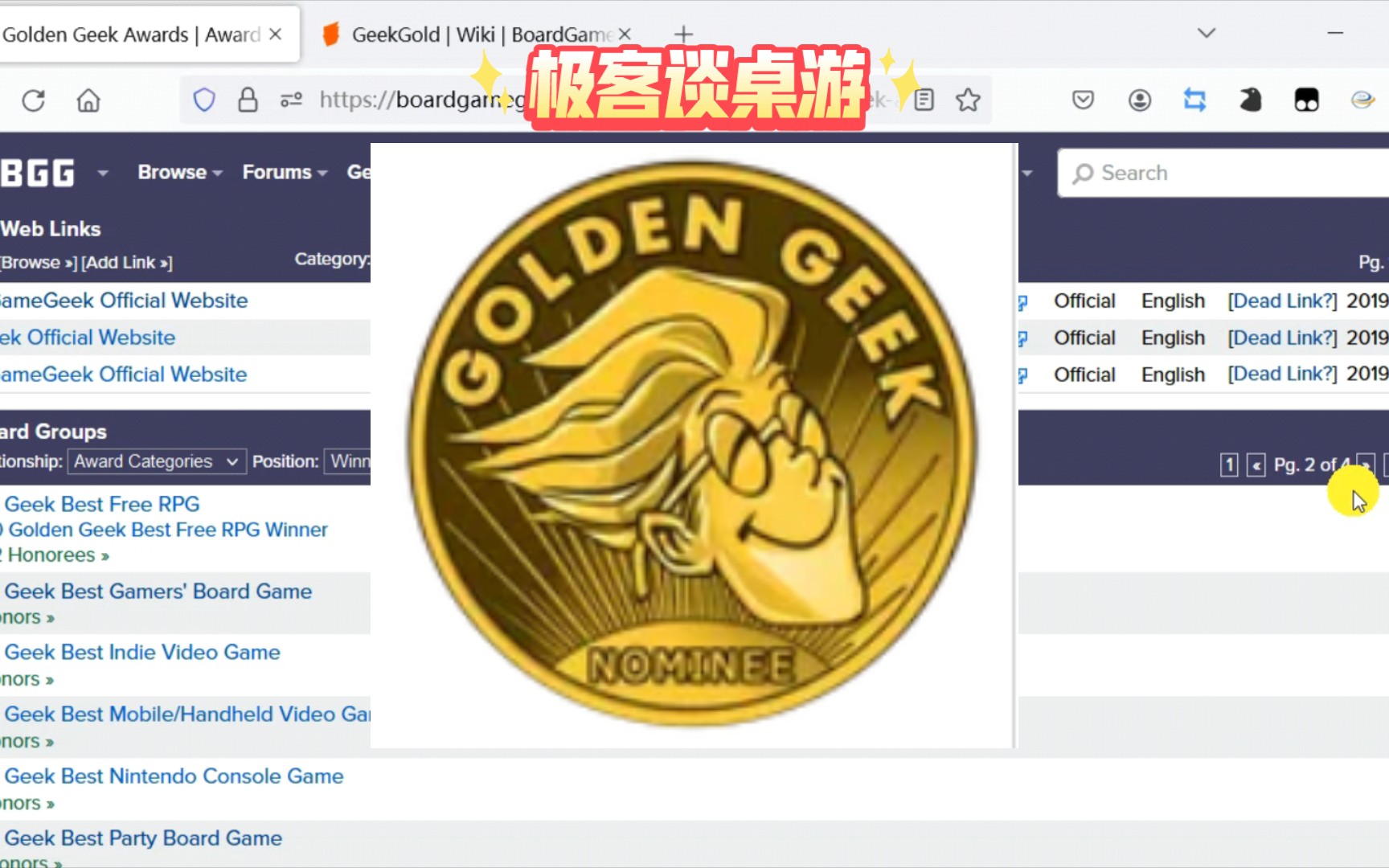Open the Browse link under Web Links
Screen dimensions: 1389x868
pyautogui.click(x=39, y=263)
